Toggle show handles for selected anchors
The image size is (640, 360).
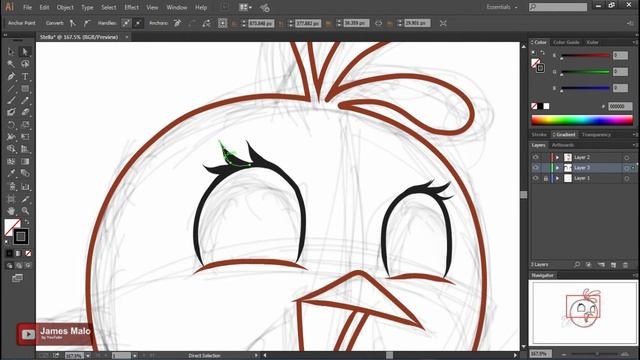click(x=126, y=23)
